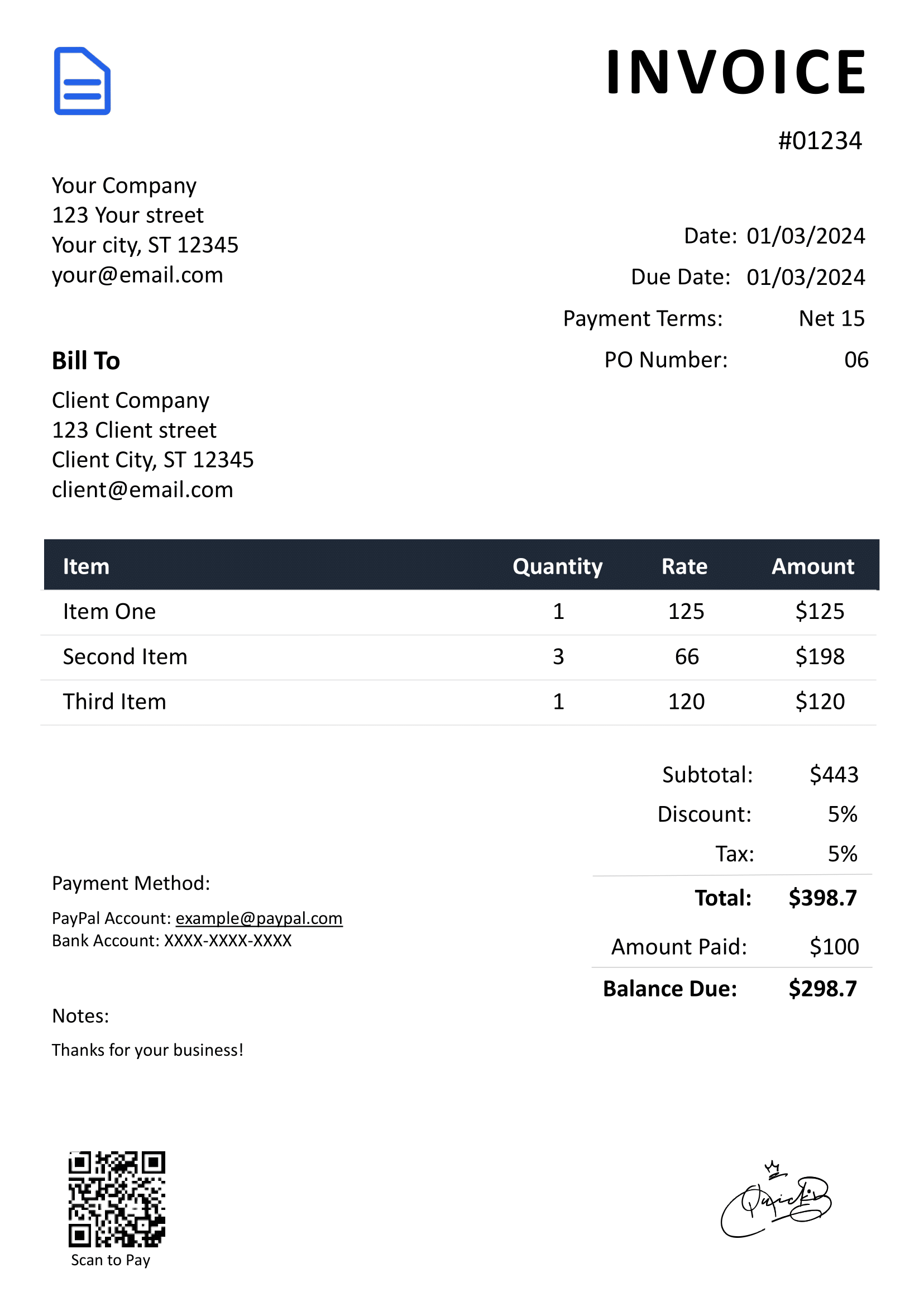Click the Total value $398.7
This screenshot has width=924, height=1306.
pos(822,898)
